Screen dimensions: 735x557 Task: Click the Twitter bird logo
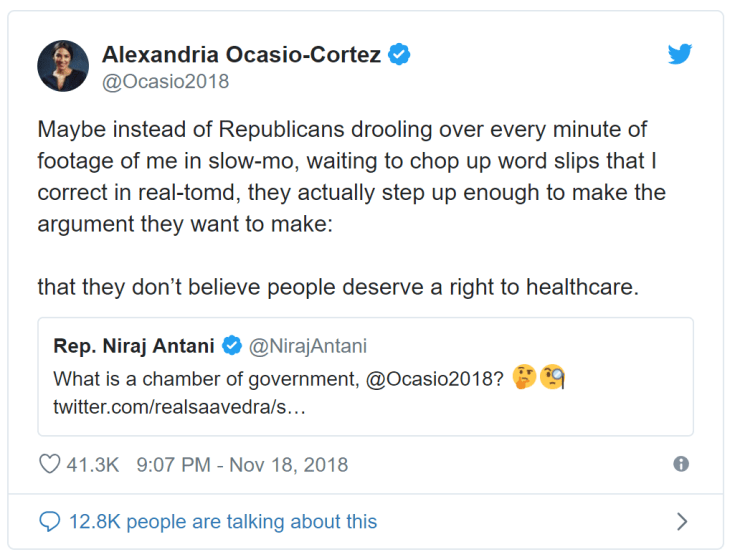point(680,54)
